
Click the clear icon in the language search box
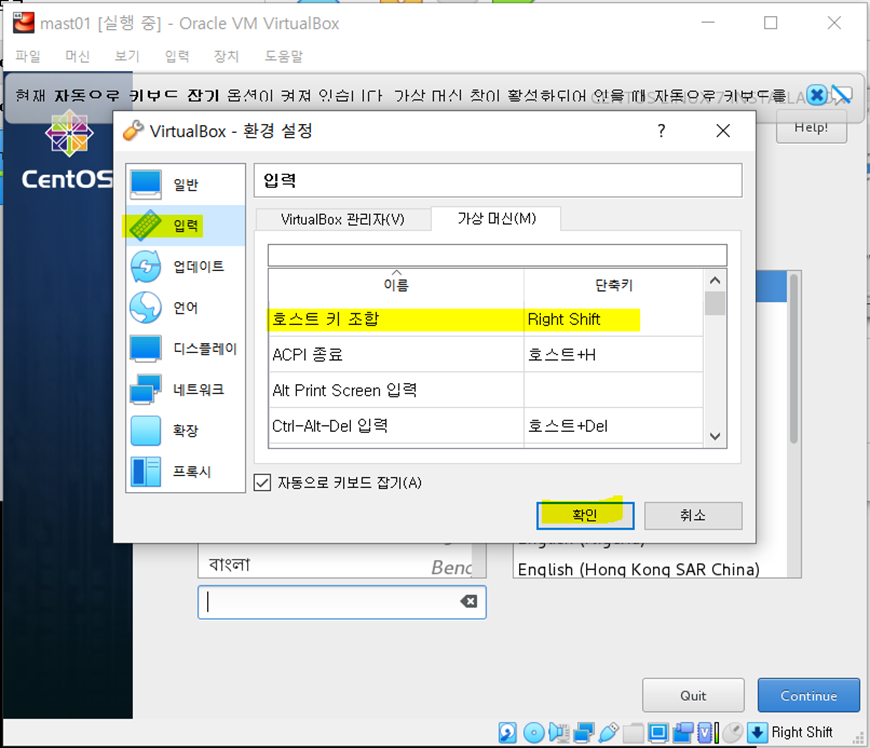469,602
